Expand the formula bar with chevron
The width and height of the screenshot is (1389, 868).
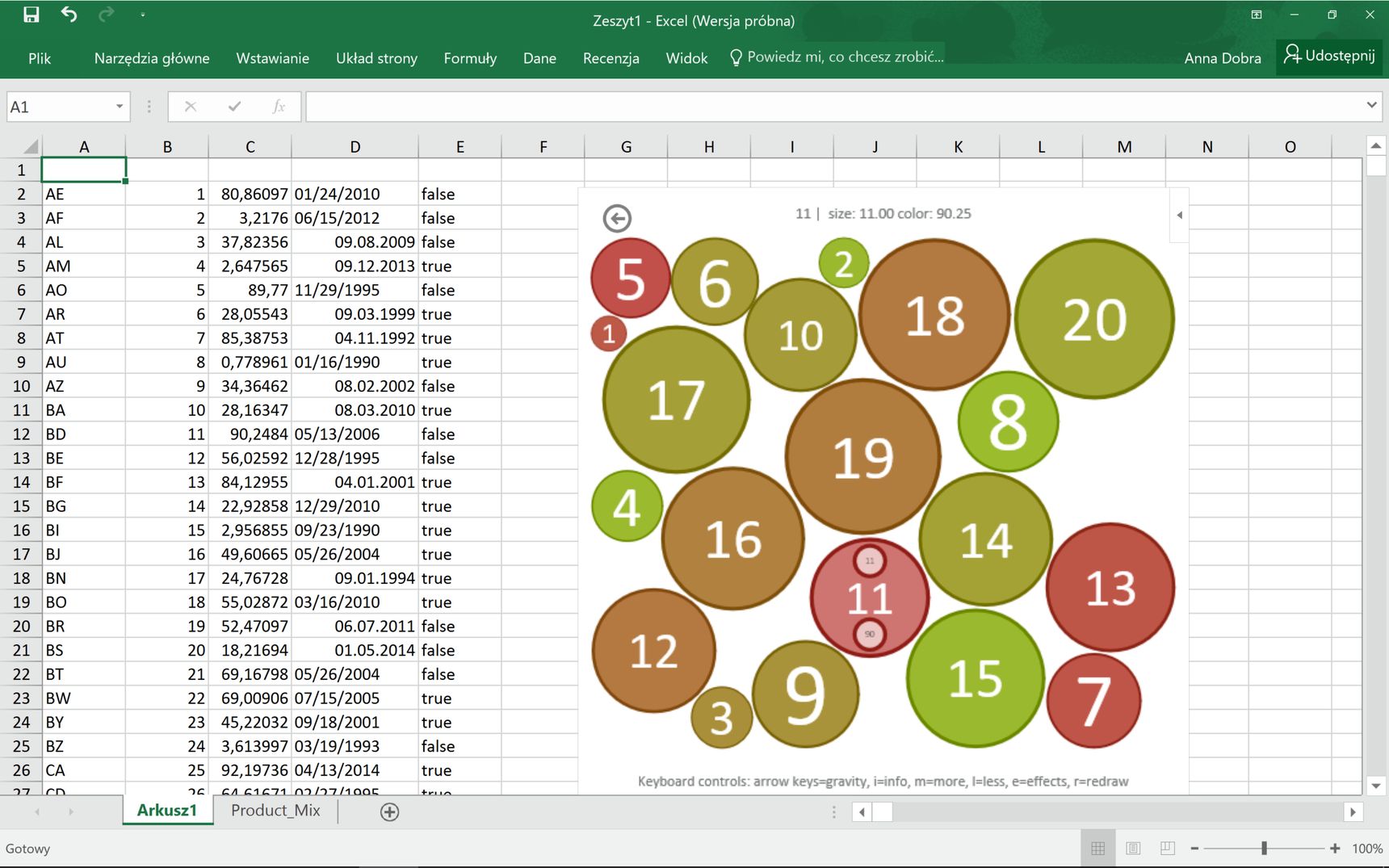tap(1371, 106)
